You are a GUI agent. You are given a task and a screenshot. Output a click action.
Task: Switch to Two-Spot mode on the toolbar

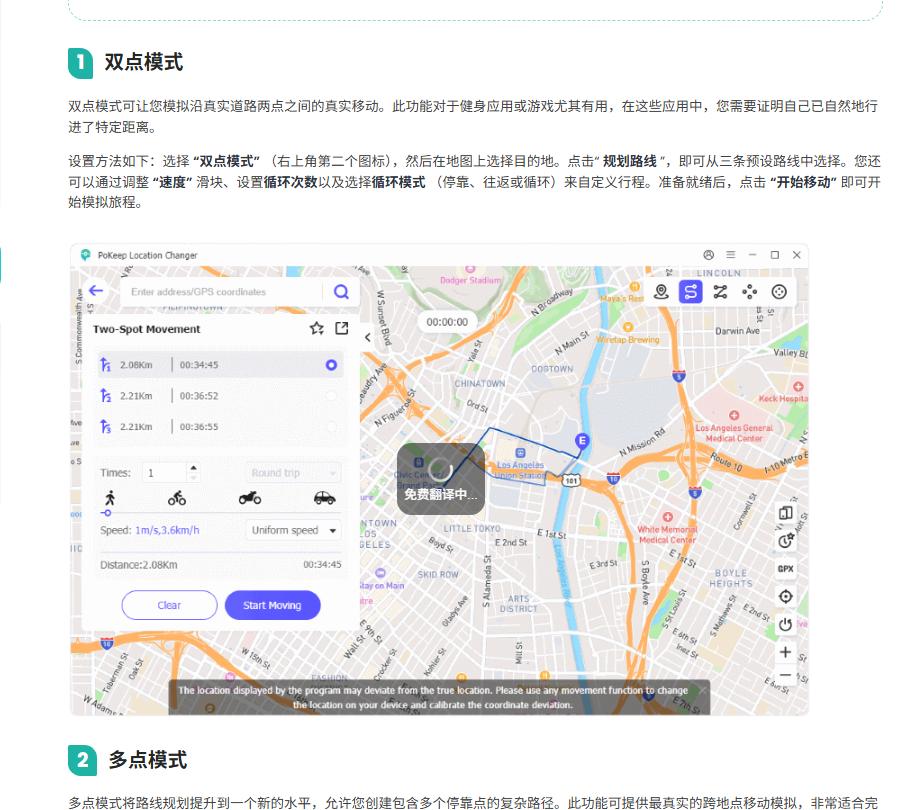click(x=692, y=292)
